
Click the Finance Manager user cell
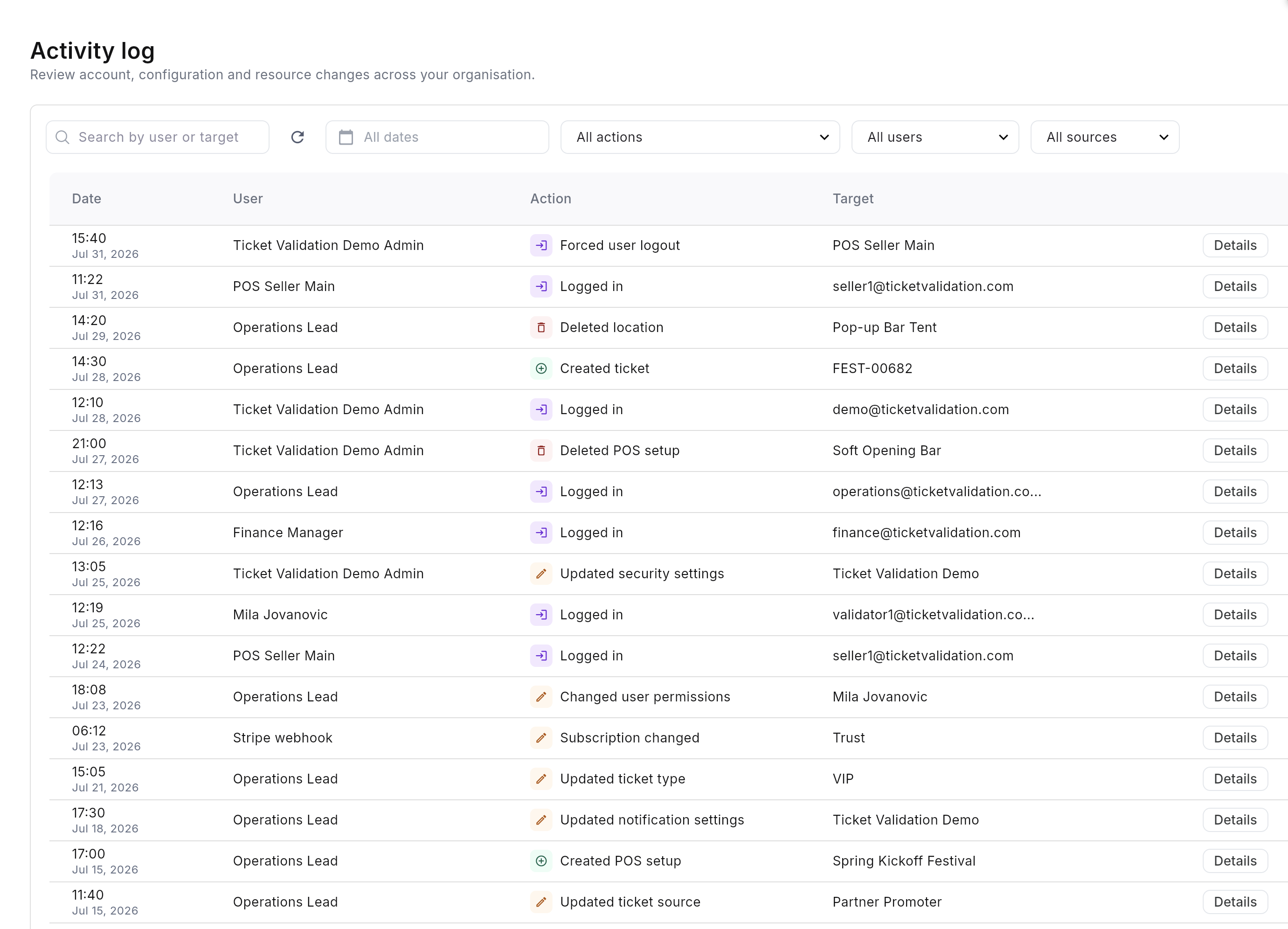coord(288,533)
